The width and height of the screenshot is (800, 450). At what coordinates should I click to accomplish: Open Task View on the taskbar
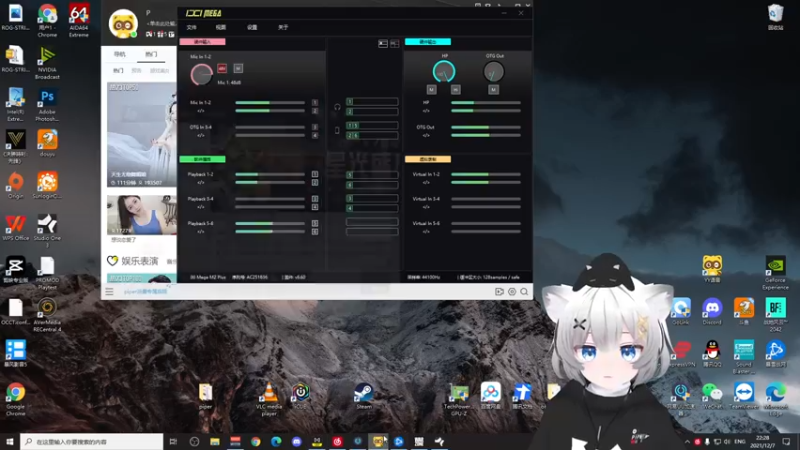coord(173,441)
